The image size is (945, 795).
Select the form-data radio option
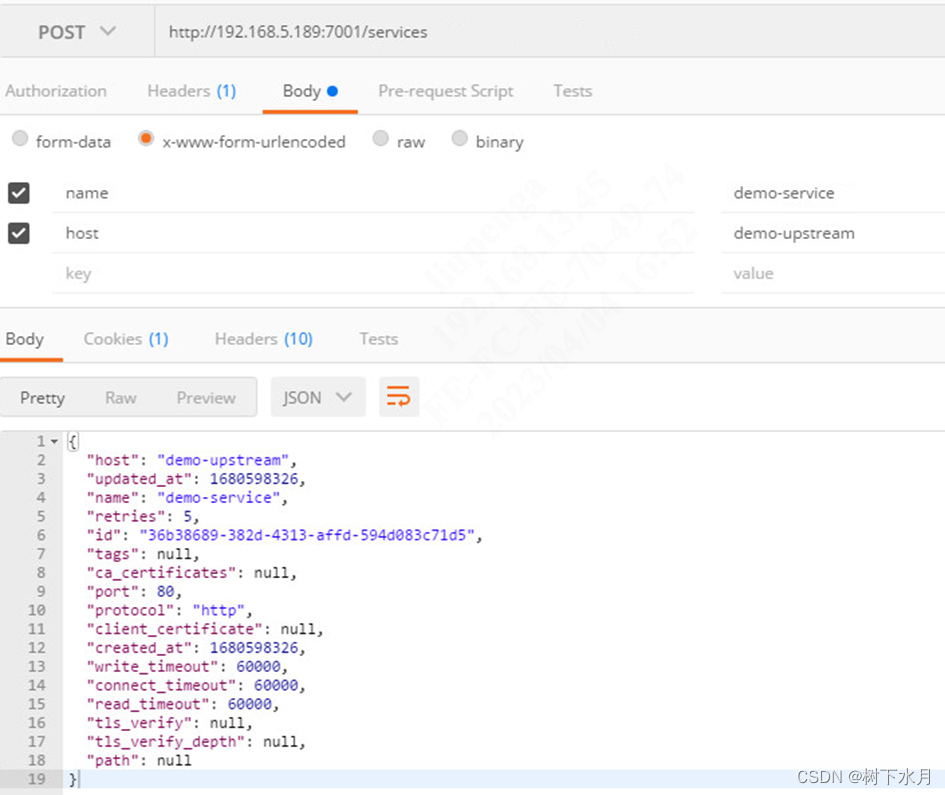pos(20,139)
